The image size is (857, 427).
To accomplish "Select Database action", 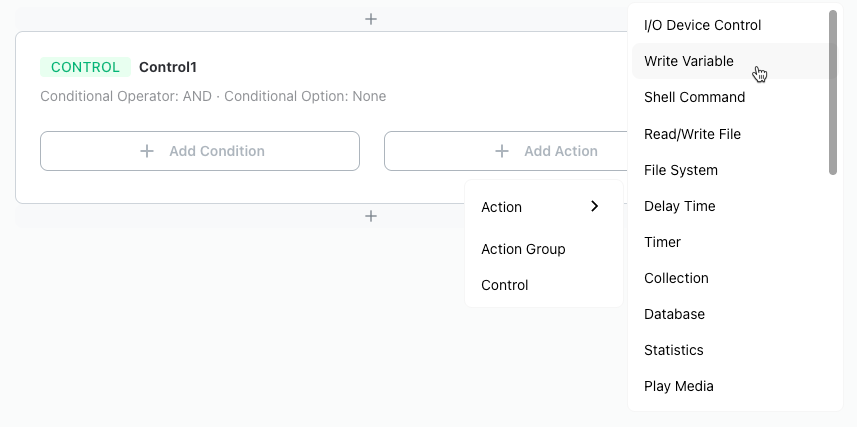I will tap(730, 314).
